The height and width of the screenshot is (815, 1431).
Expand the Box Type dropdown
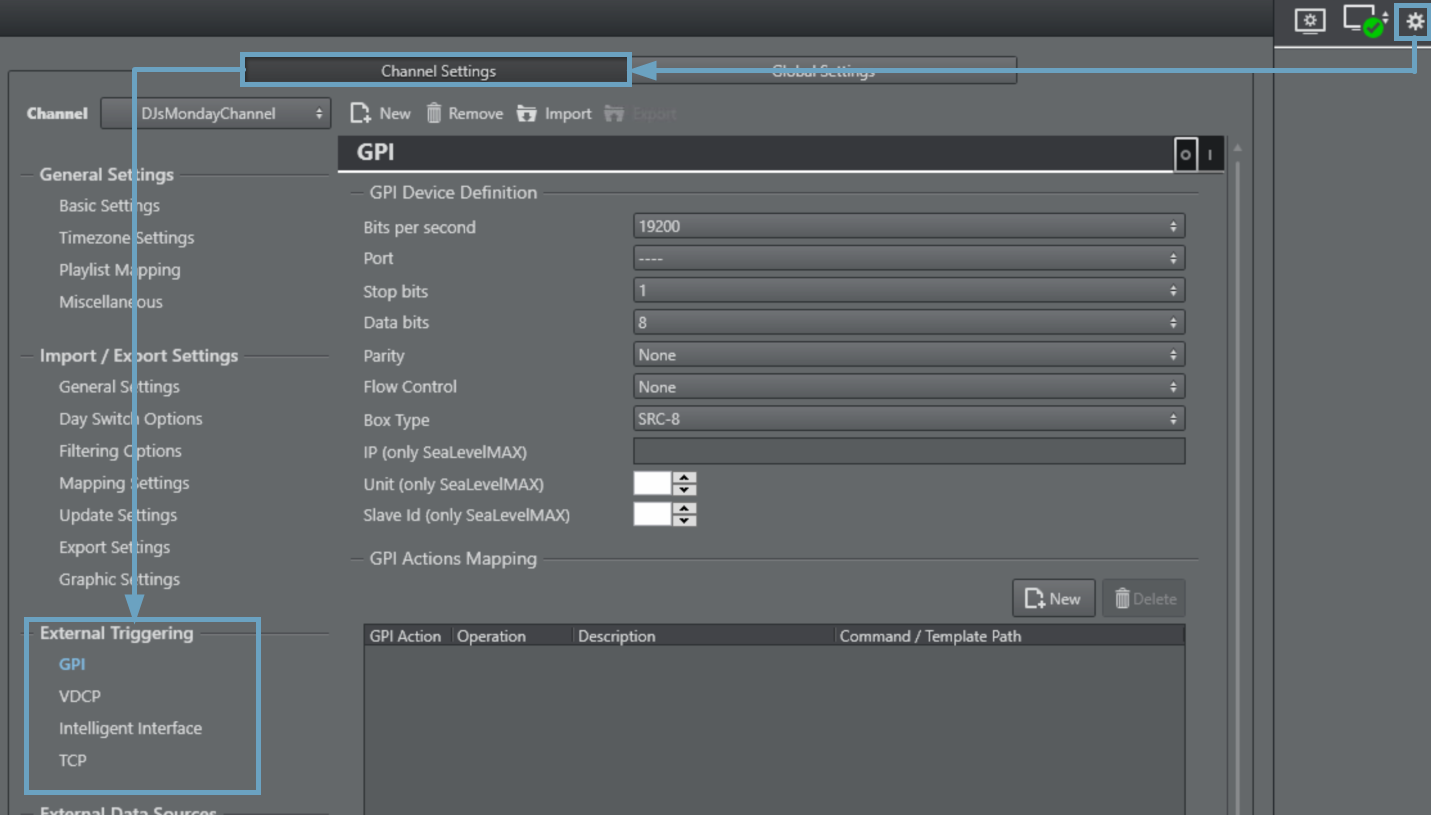pos(908,419)
